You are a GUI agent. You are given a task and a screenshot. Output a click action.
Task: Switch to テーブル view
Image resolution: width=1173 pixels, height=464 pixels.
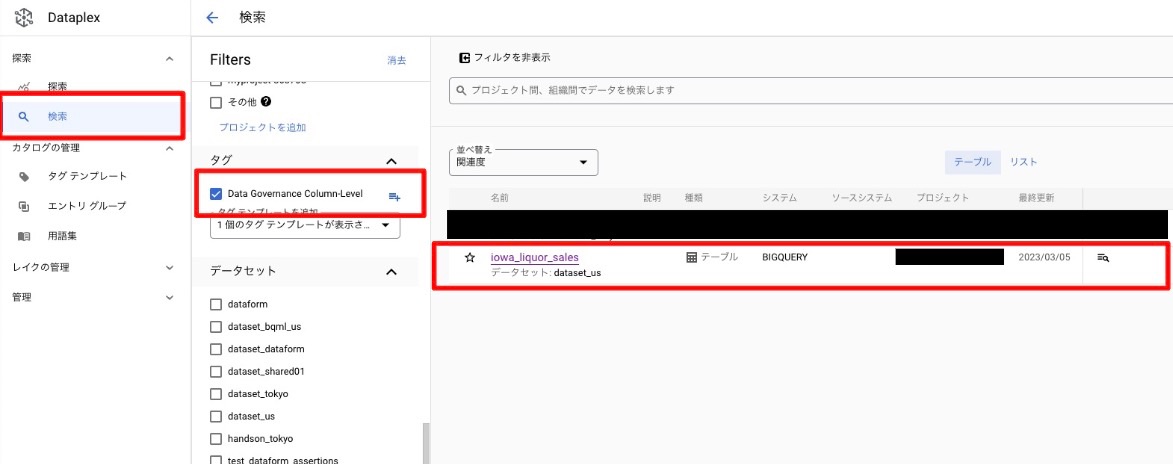973,162
